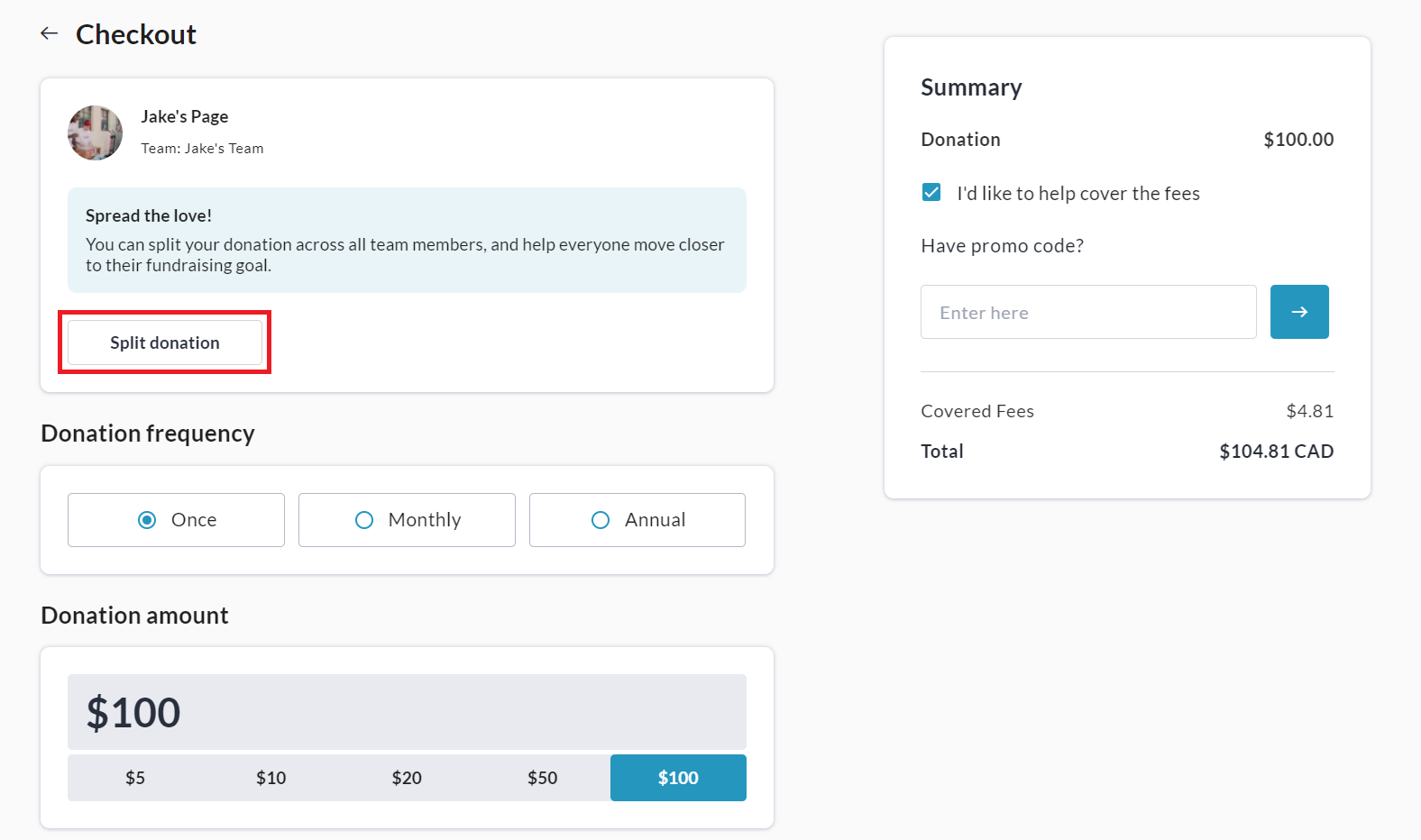Click the Jake's Page name
Screen dimensions: 1421x840
(184, 116)
